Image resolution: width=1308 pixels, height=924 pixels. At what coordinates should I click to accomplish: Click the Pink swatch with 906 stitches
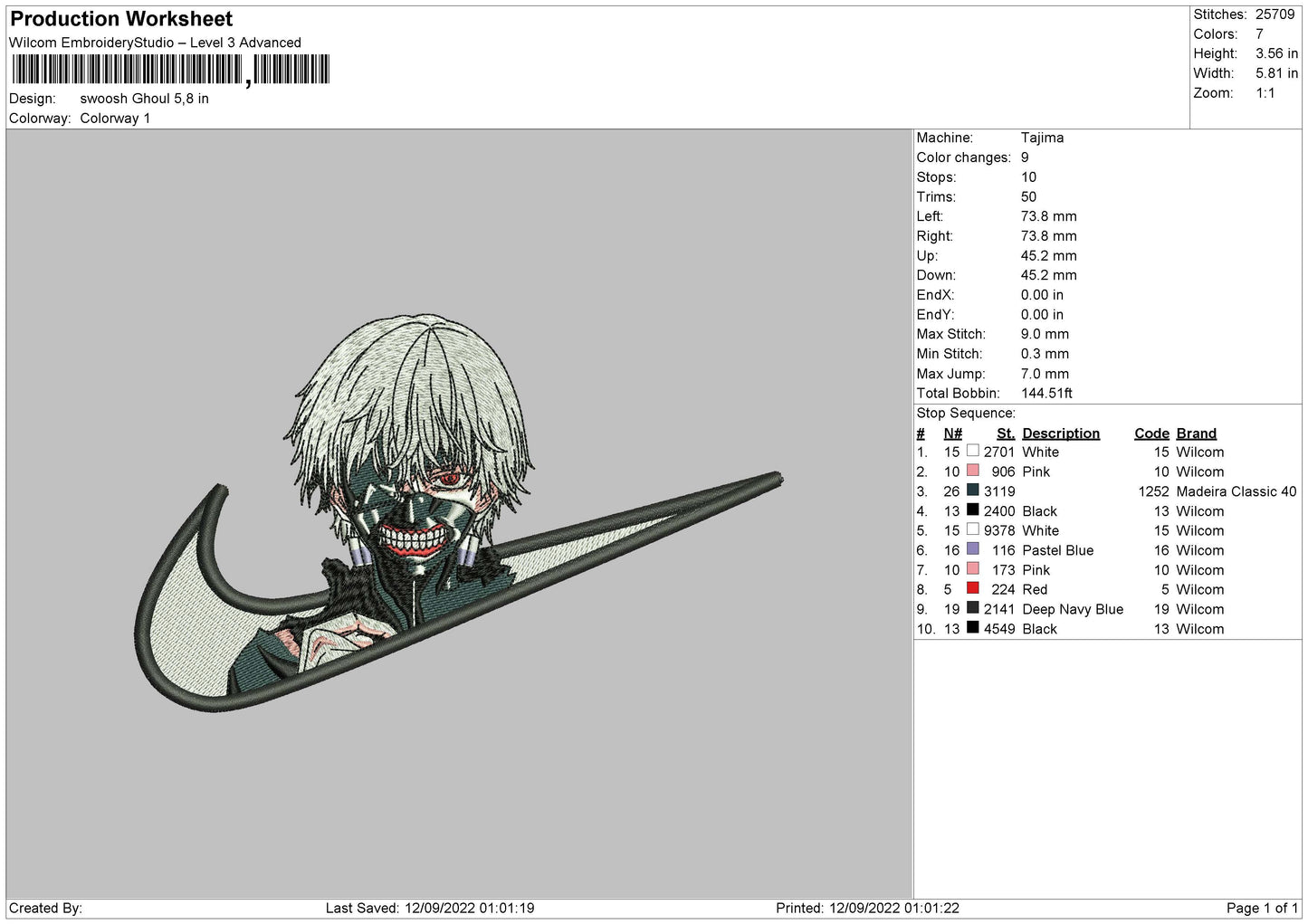click(x=973, y=472)
